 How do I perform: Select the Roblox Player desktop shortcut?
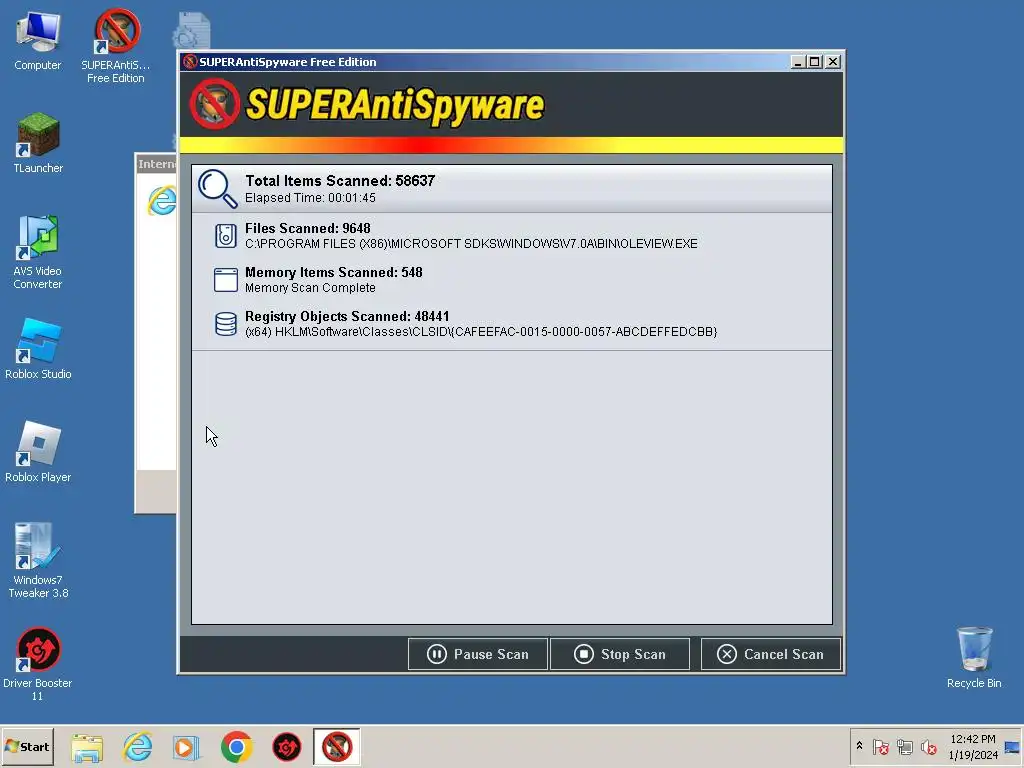(x=38, y=452)
